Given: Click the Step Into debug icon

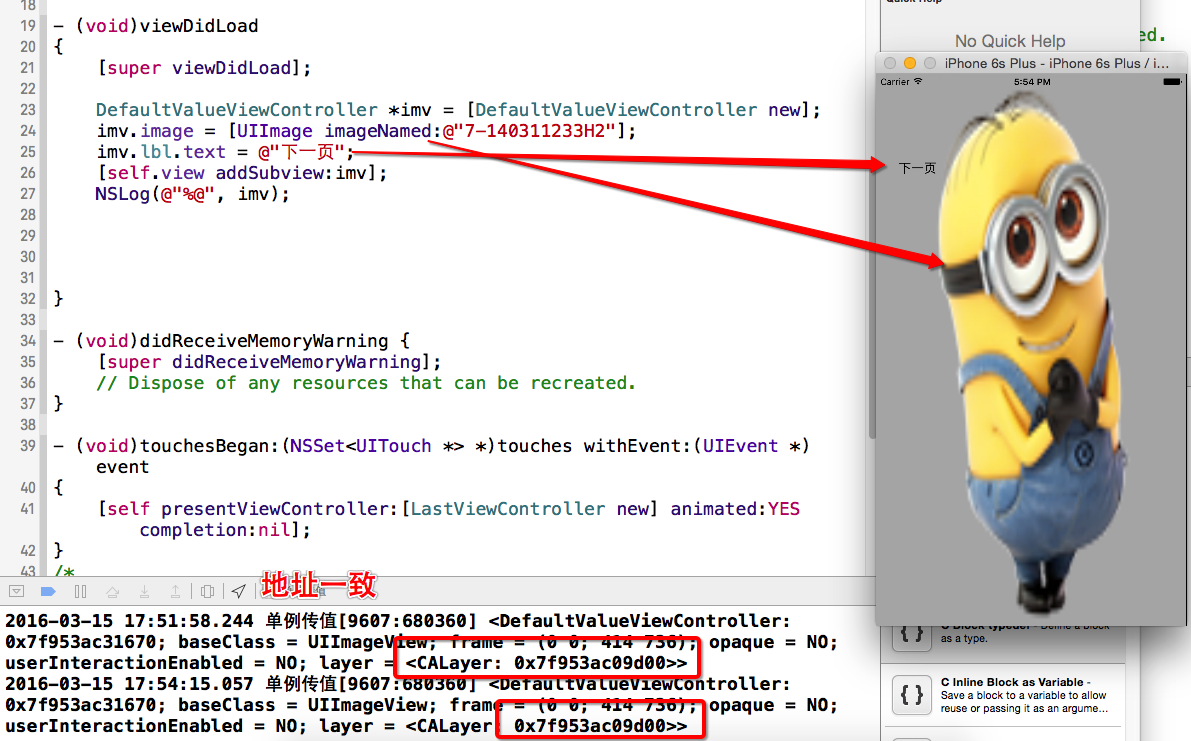Looking at the screenshot, I should (144, 591).
